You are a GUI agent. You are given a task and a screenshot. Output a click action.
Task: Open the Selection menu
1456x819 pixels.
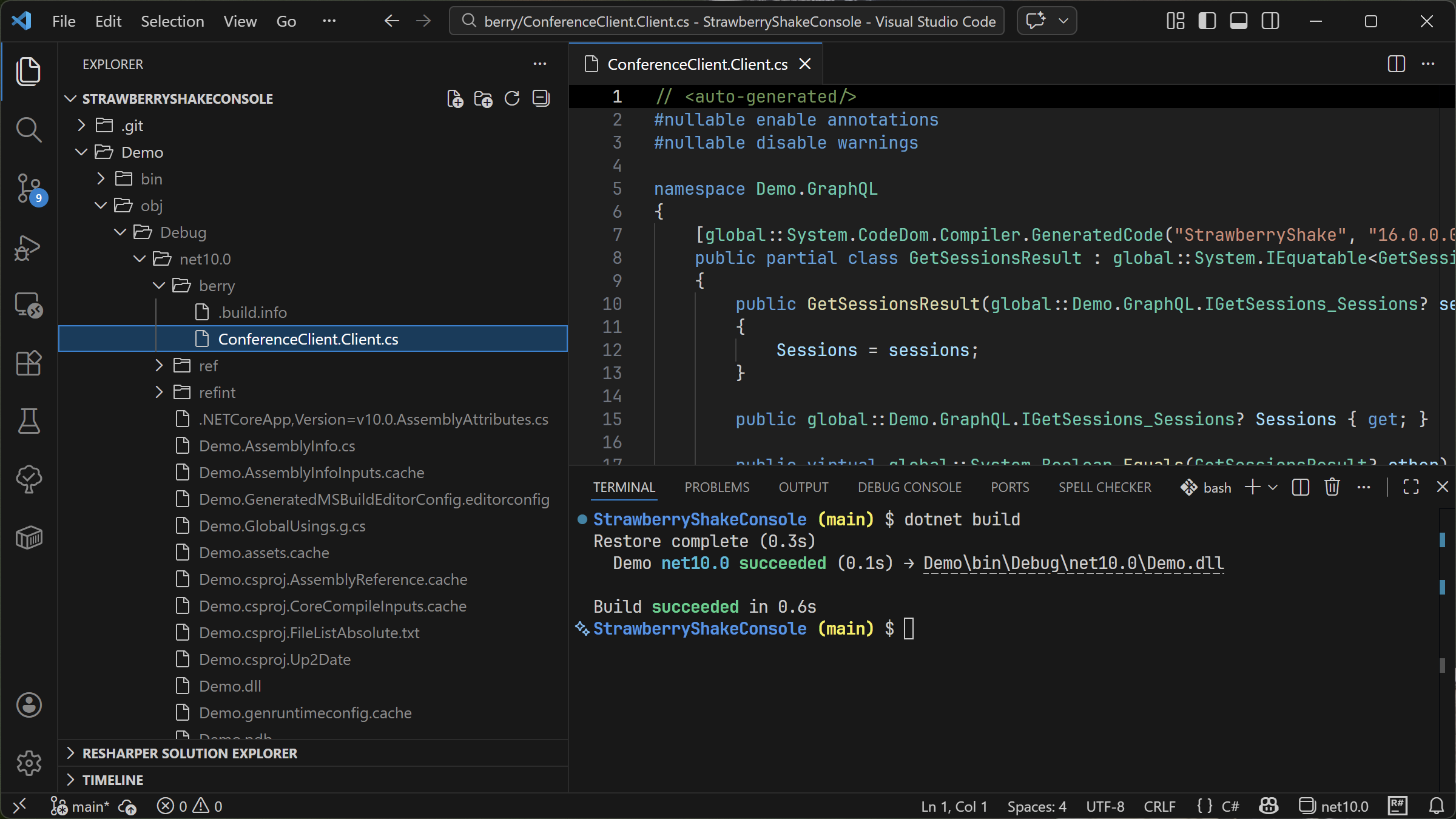click(x=172, y=21)
